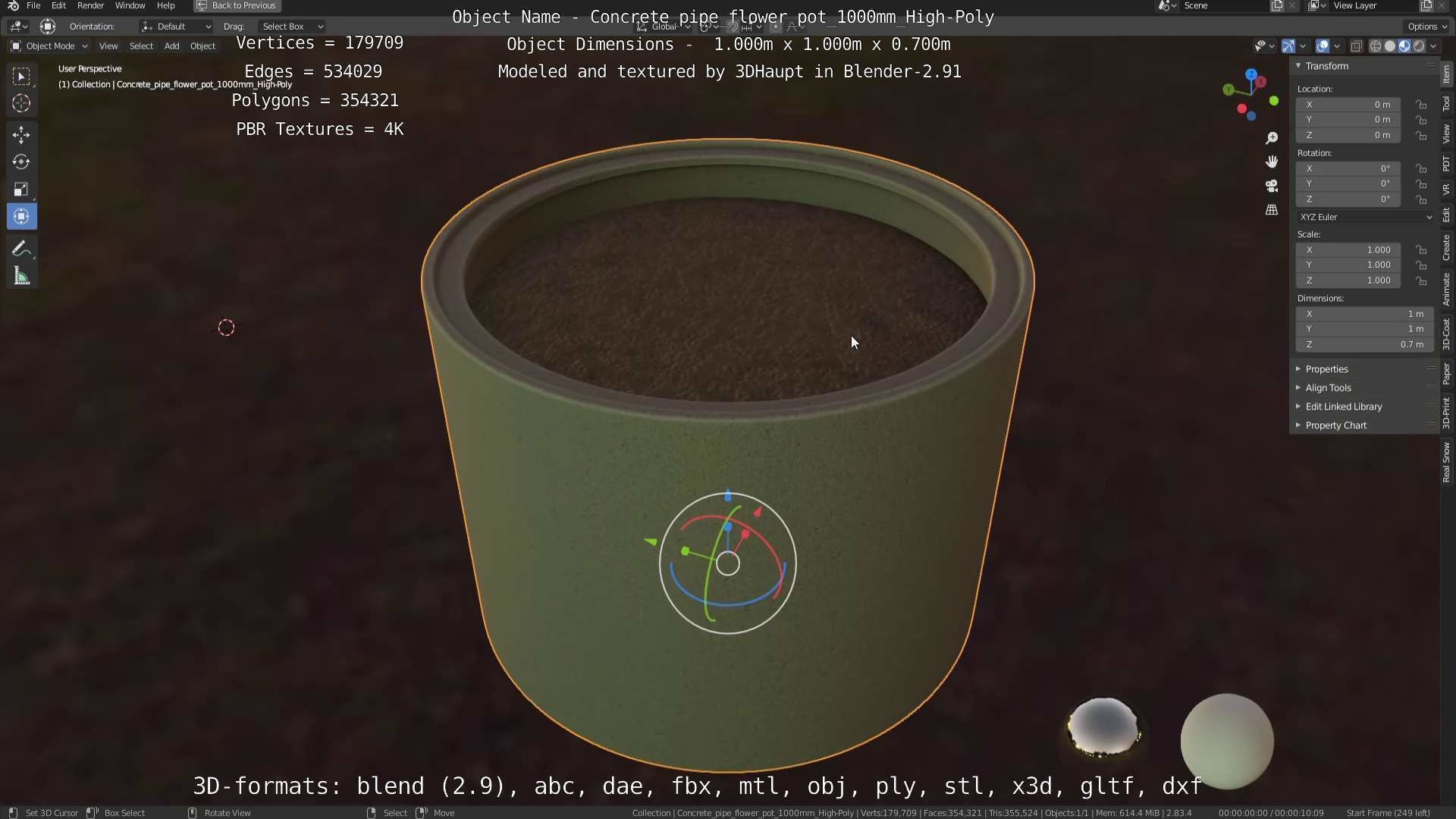Select the Annotate pencil tool

click(21, 249)
